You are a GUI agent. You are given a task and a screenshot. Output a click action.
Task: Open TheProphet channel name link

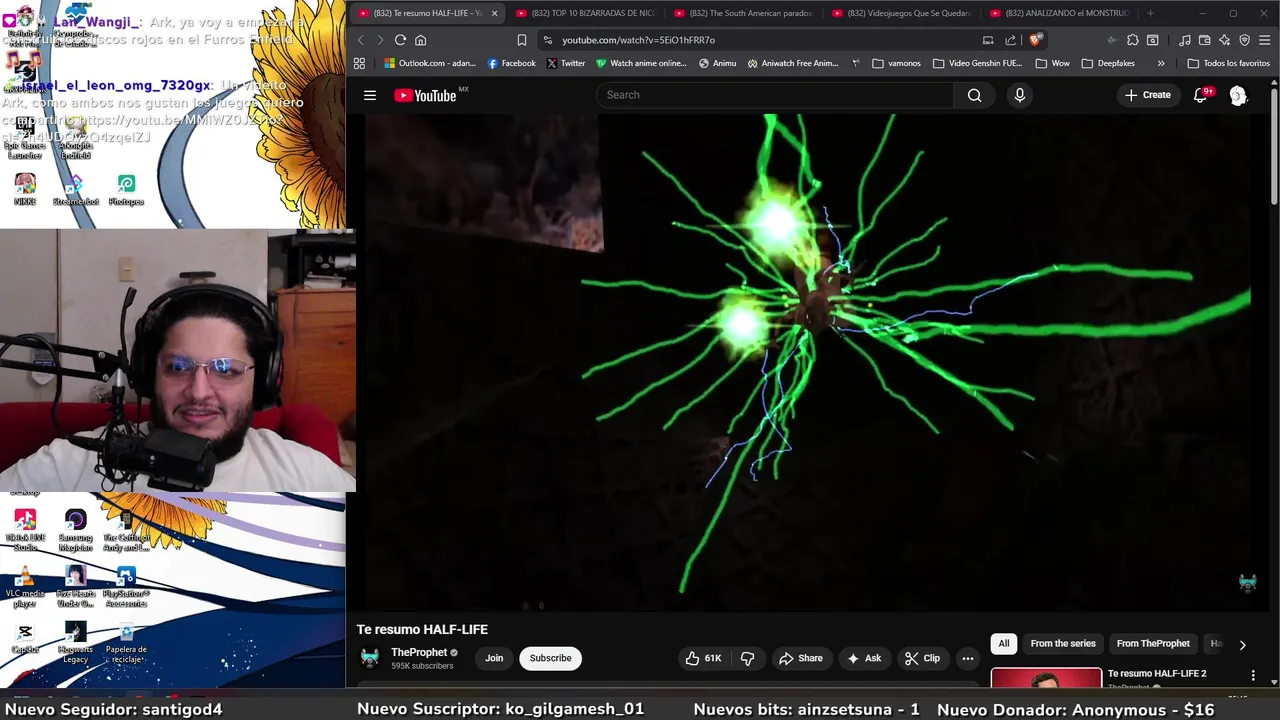tap(419, 652)
